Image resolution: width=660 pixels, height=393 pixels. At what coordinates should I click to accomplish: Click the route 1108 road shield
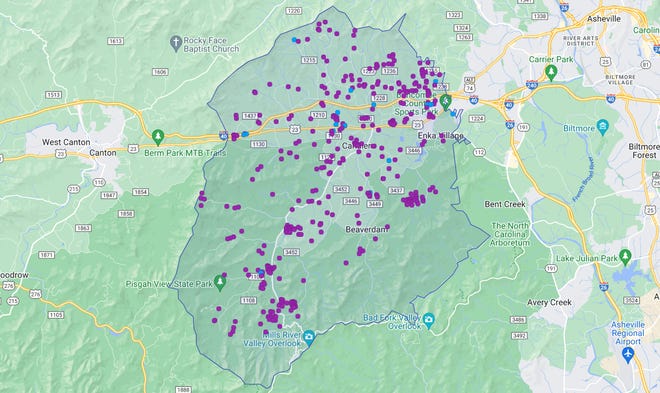point(248,300)
